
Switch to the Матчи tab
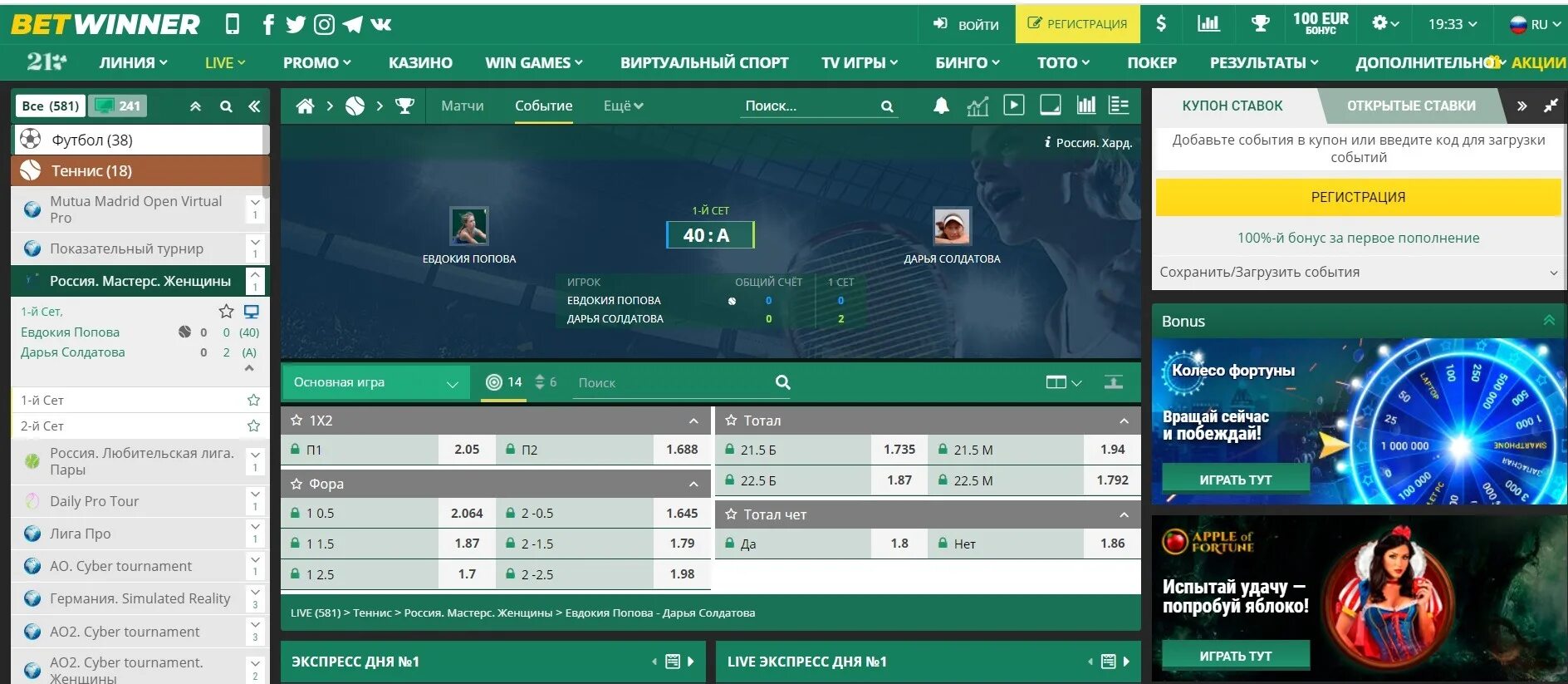[x=463, y=106]
